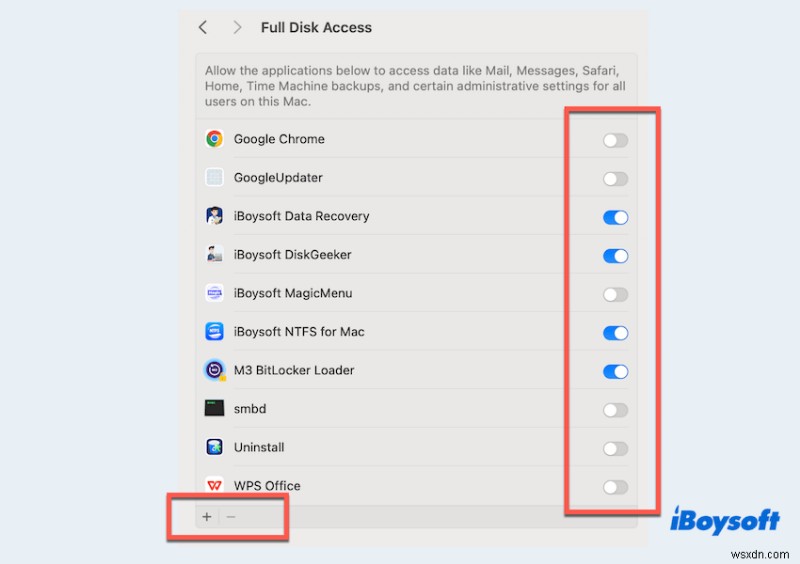
Task: Click the iBoysoft NTFS for Mac icon
Action: click(x=214, y=331)
